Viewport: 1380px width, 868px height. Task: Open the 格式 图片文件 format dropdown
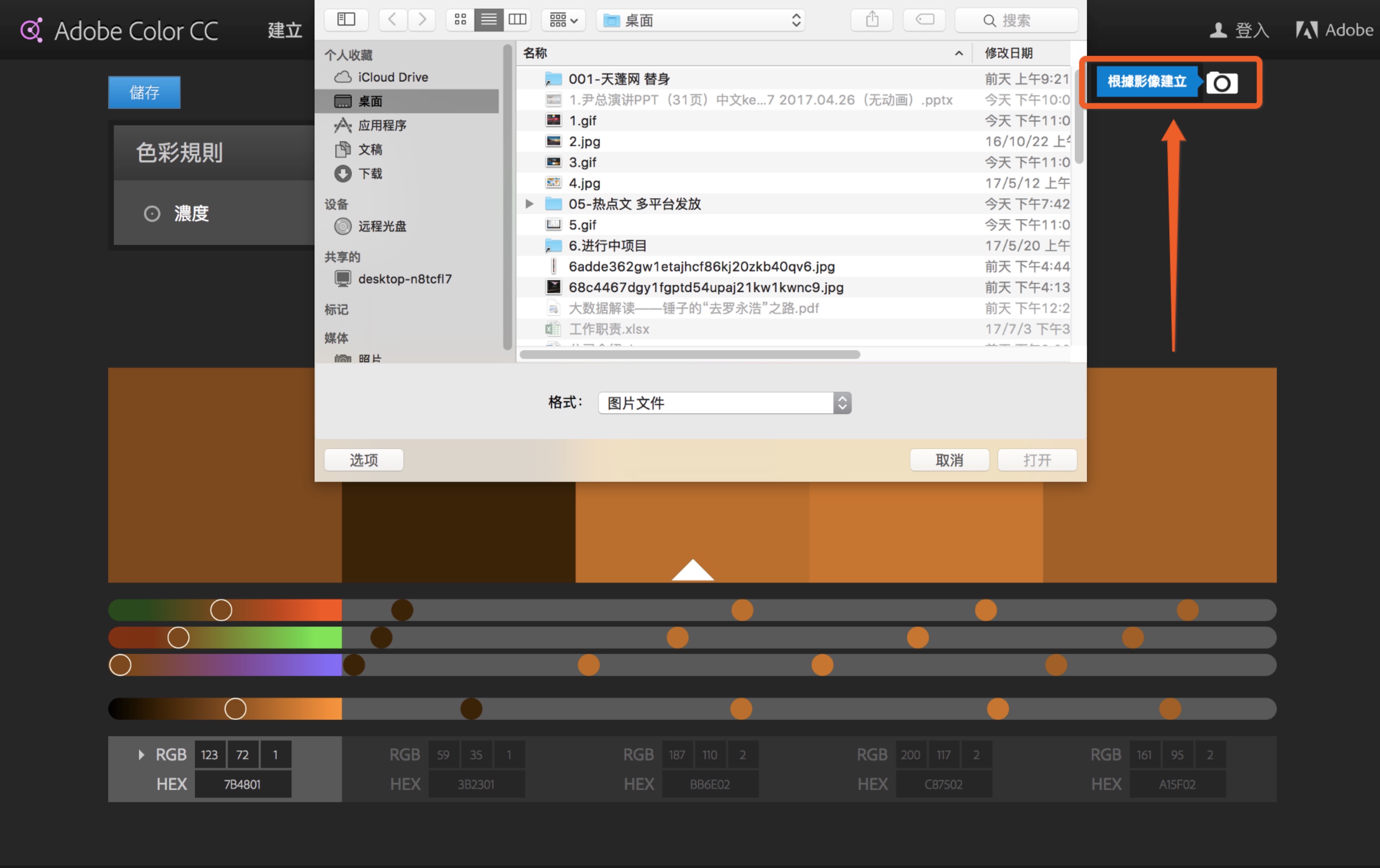(x=724, y=403)
